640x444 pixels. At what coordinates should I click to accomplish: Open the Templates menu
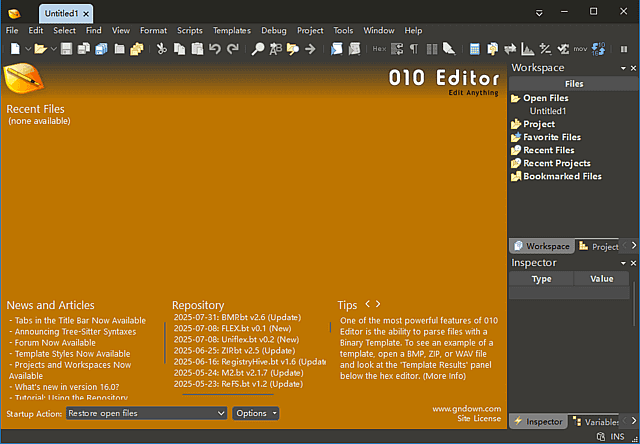tap(231, 31)
